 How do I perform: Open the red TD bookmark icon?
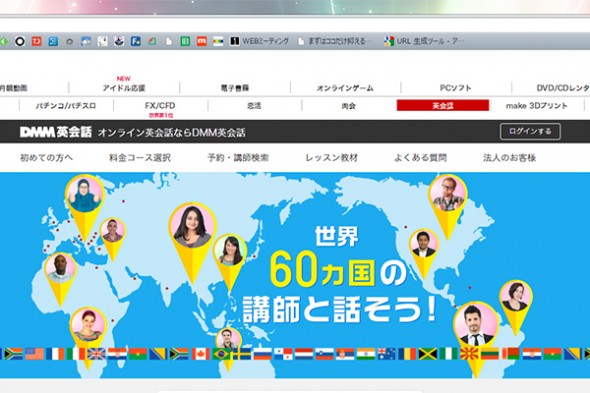[x=36, y=41]
